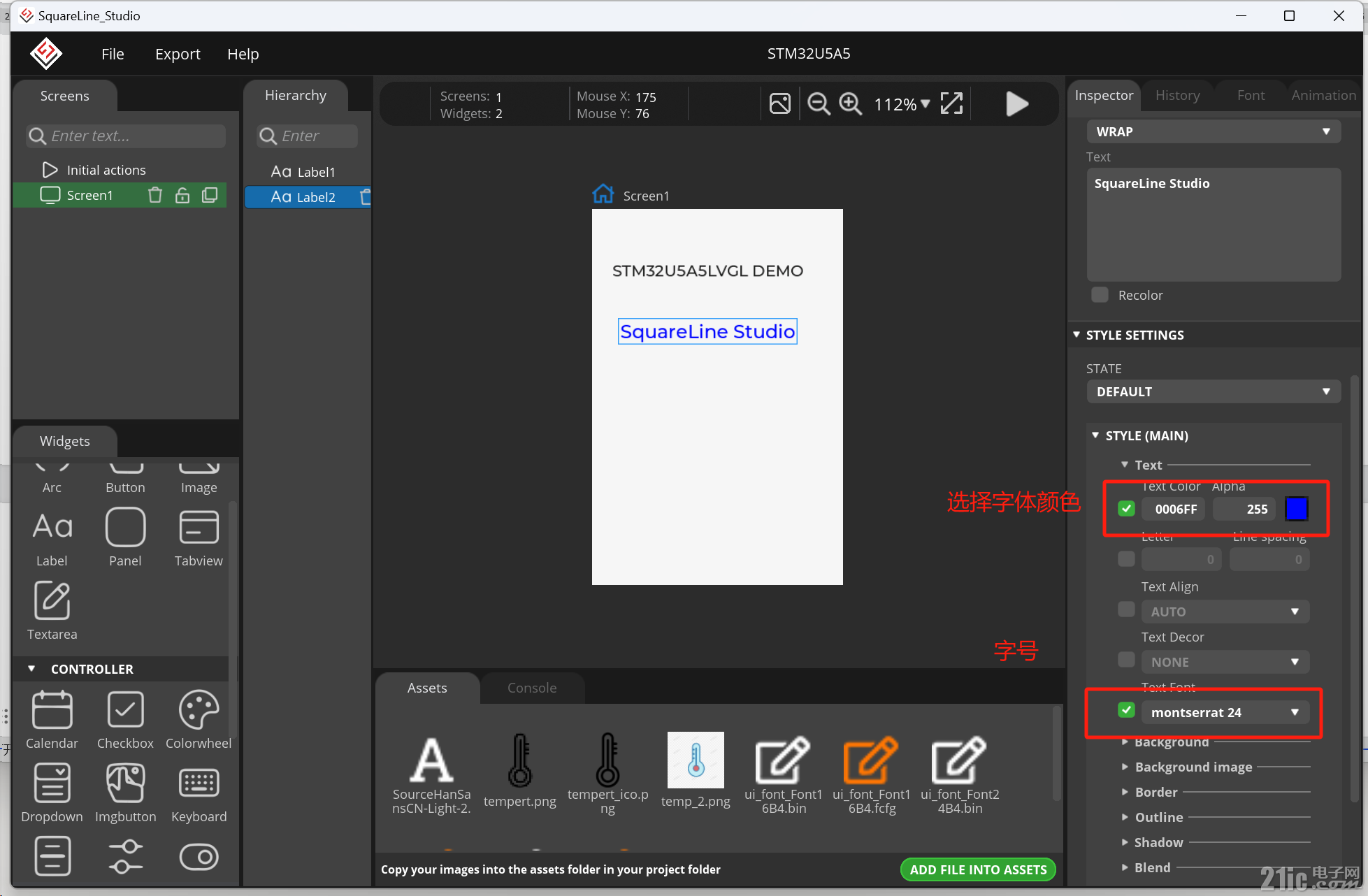Open the Export menu

point(178,54)
